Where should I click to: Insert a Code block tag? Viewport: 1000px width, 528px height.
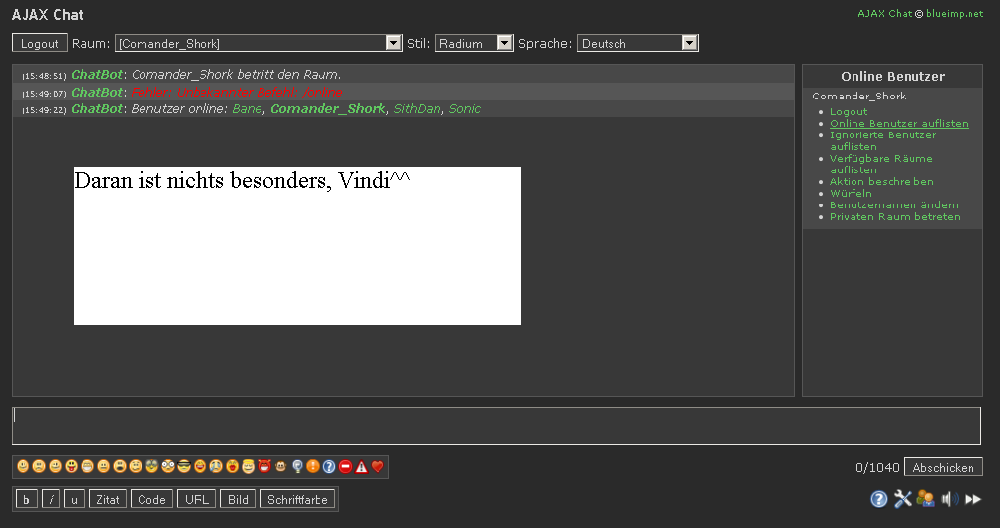pos(152,499)
